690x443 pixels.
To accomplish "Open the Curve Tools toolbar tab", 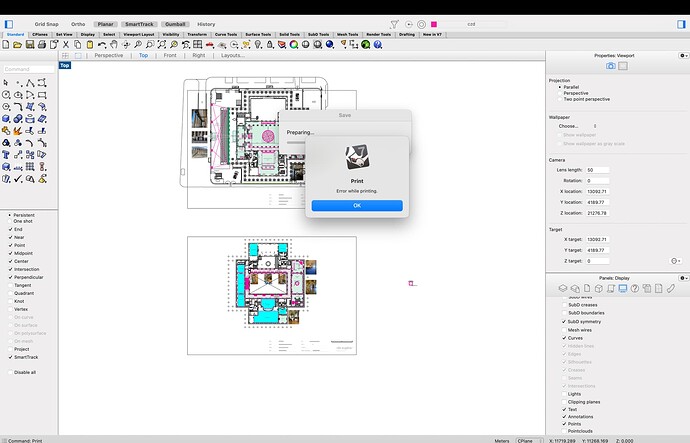I will click(226, 34).
